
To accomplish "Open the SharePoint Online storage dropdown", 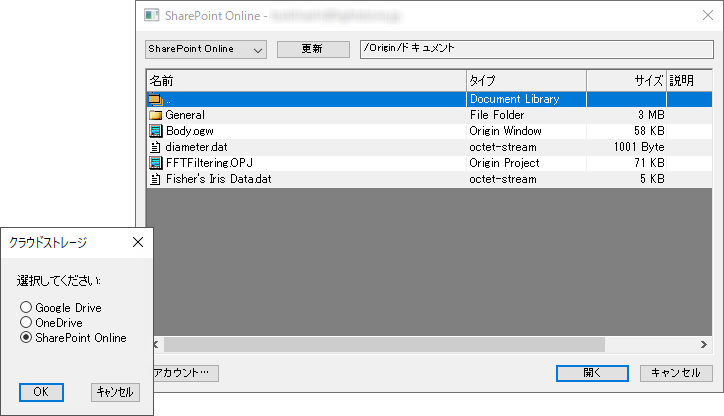I will point(205,49).
